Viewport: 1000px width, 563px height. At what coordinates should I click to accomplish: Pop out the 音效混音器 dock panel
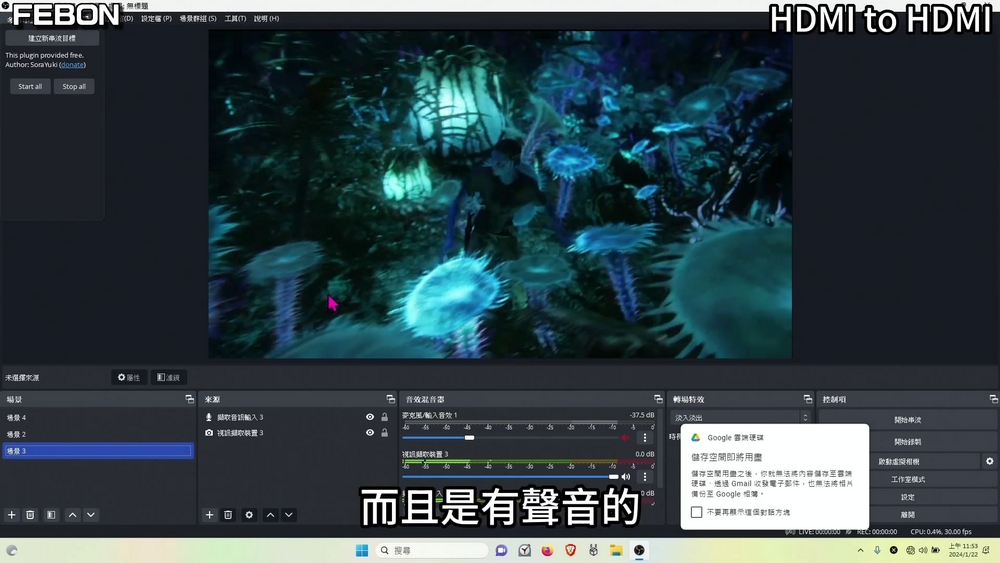[658, 398]
